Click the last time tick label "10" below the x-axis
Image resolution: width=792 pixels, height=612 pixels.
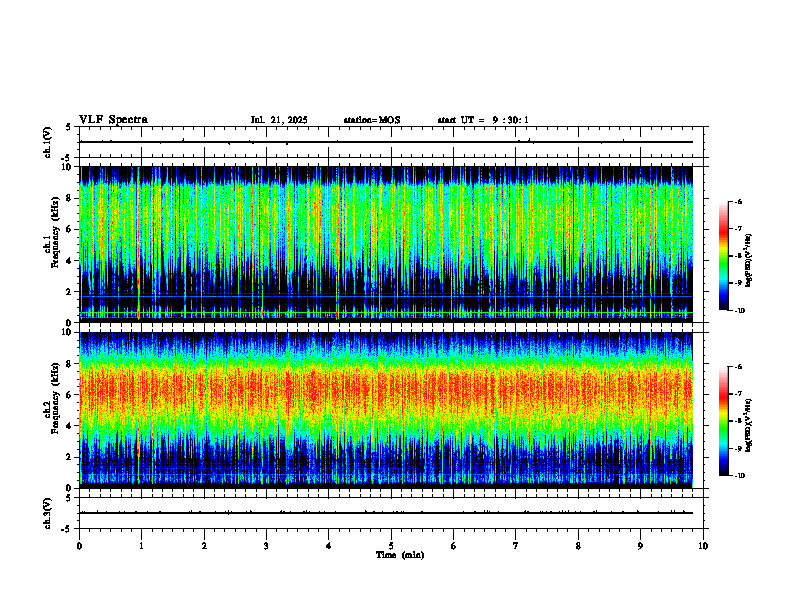pos(703,546)
